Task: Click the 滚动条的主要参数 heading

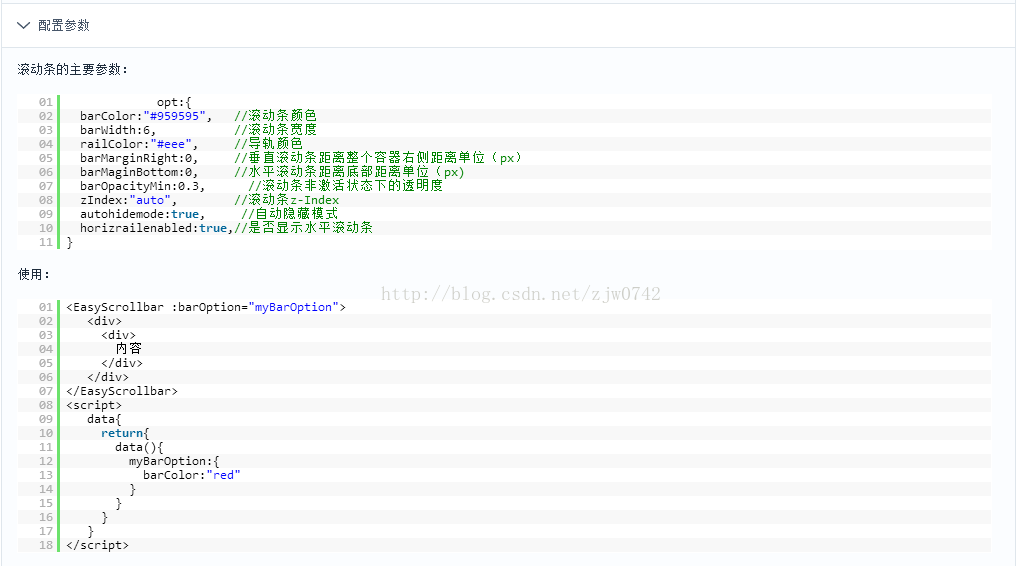Action: click(x=72, y=69)
